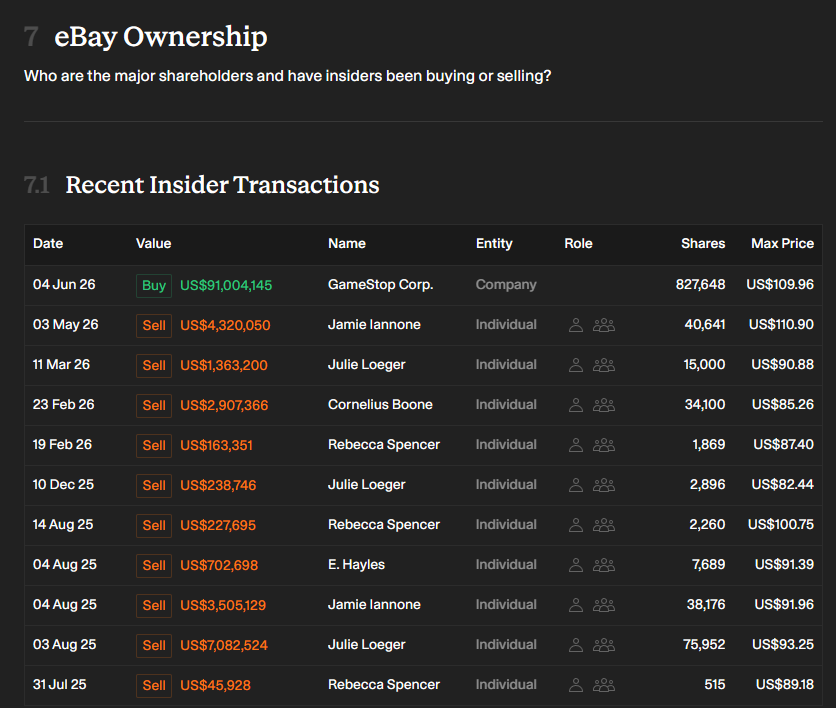Viewport: 836px width, 708px height.
Task: Click value US$1,363,200
Action: point(224,366)
